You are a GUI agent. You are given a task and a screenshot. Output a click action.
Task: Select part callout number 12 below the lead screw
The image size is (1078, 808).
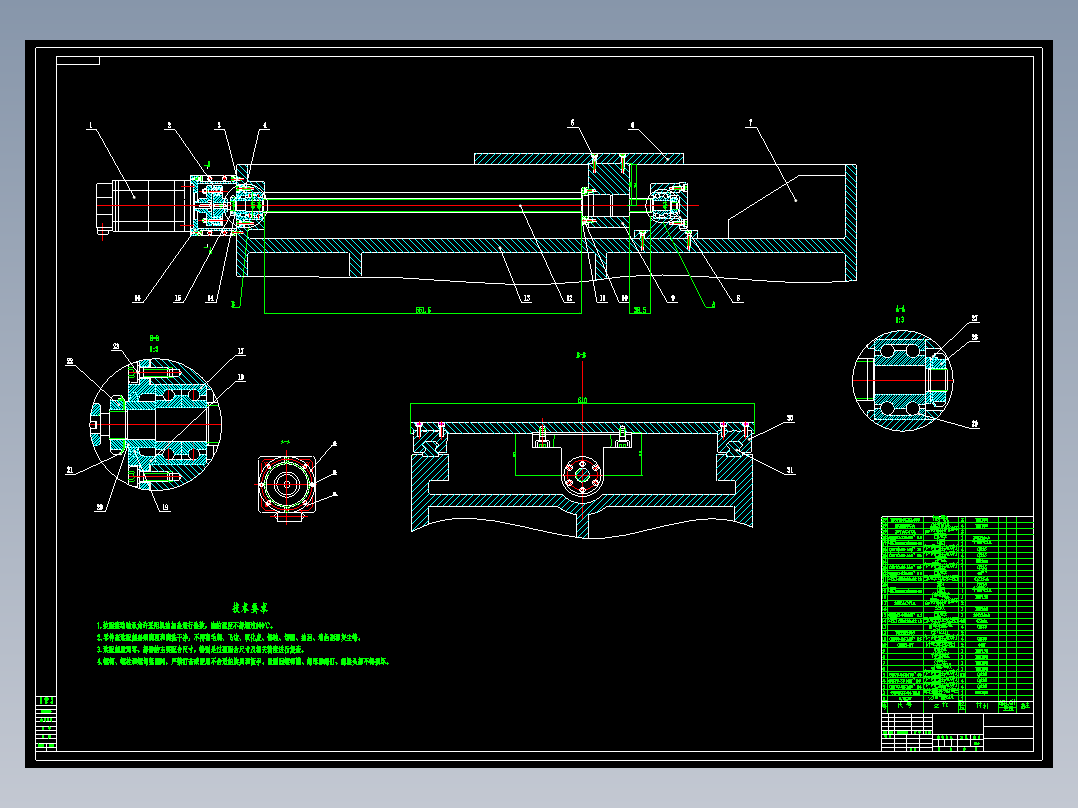coord(569,298)
